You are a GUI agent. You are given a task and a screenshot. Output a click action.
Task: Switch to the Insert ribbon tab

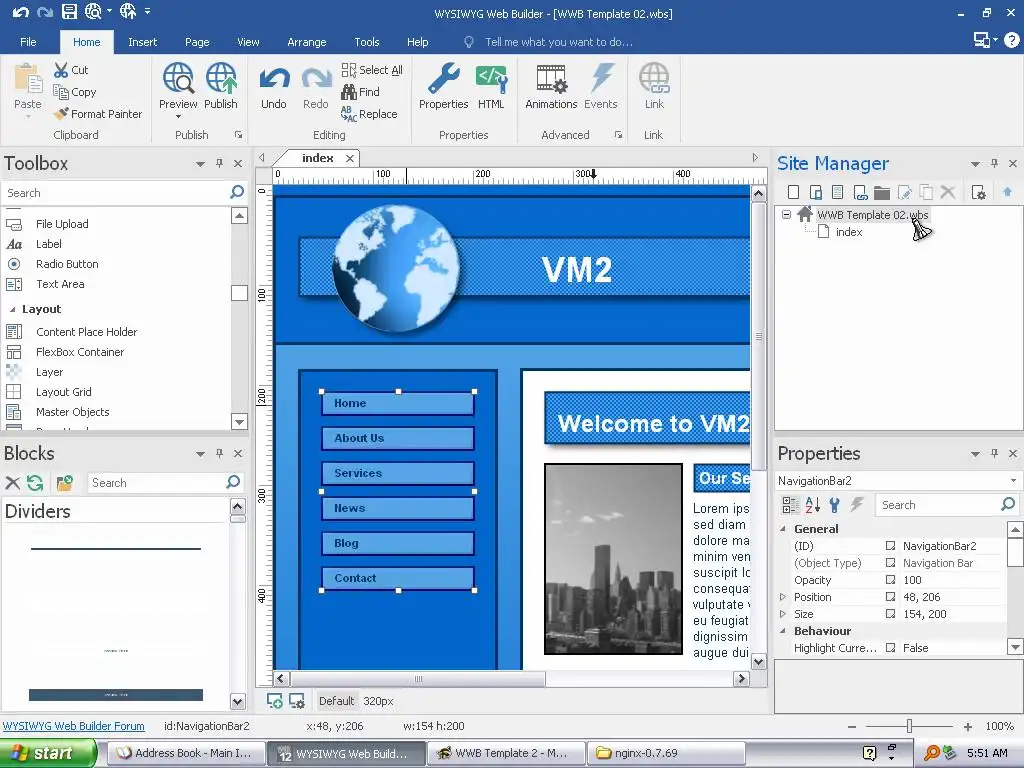[x=142, y=42]
